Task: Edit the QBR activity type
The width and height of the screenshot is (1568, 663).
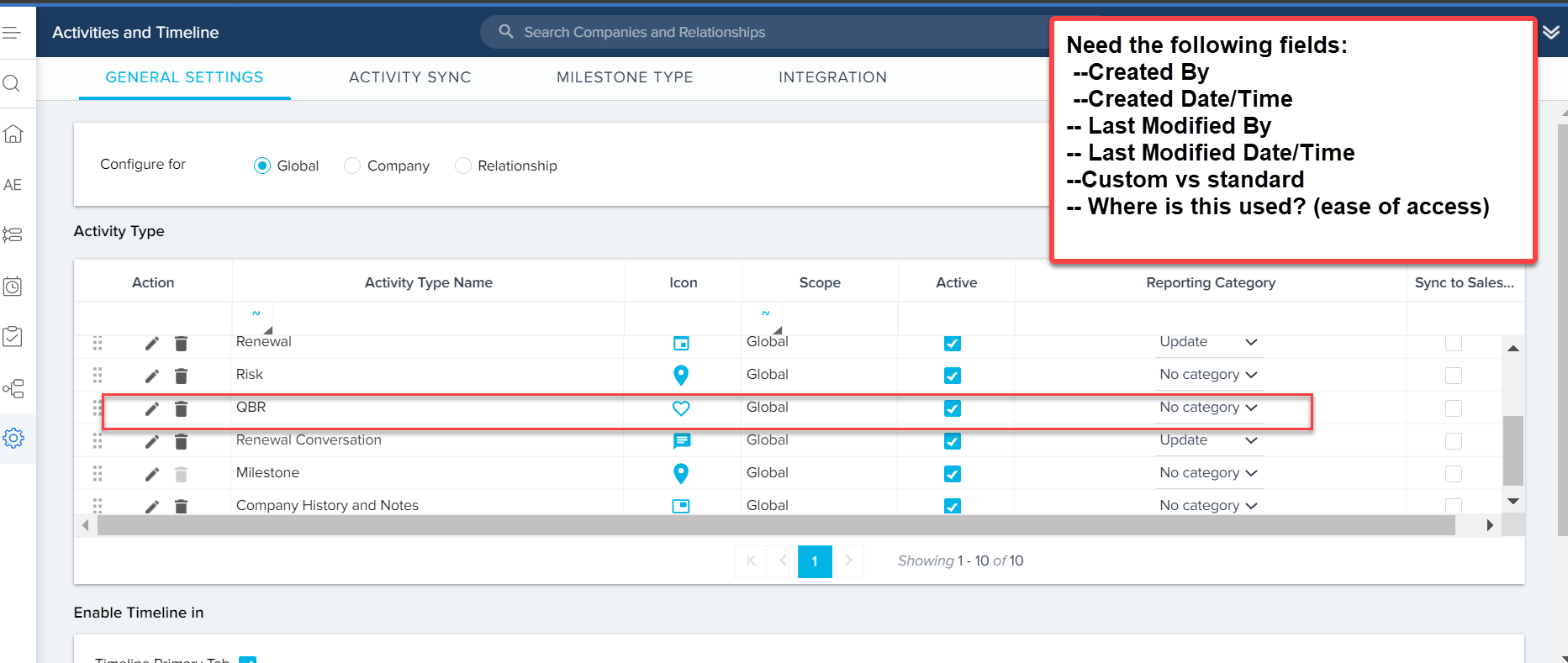Action: (x=151, y=408)
